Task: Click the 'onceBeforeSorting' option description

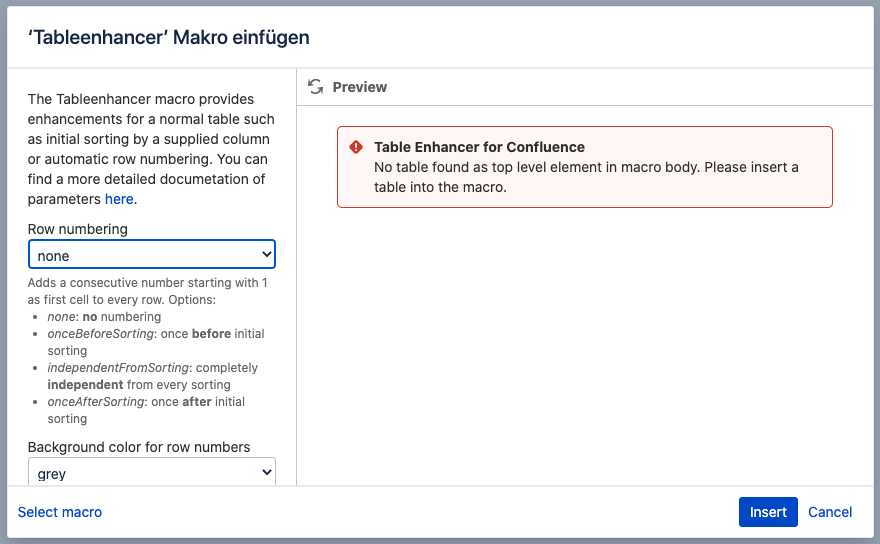Action: (x=155, y=334)
